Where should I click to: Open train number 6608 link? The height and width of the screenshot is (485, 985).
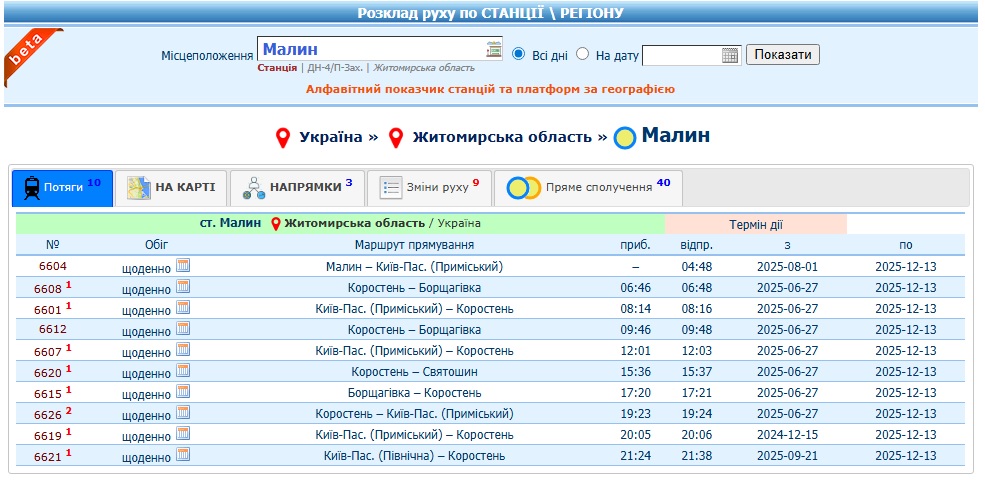48,288
